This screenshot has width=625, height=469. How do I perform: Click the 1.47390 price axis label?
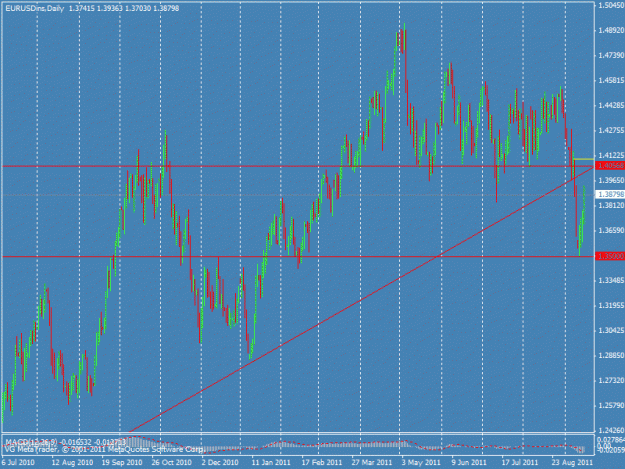coord(611,55)
